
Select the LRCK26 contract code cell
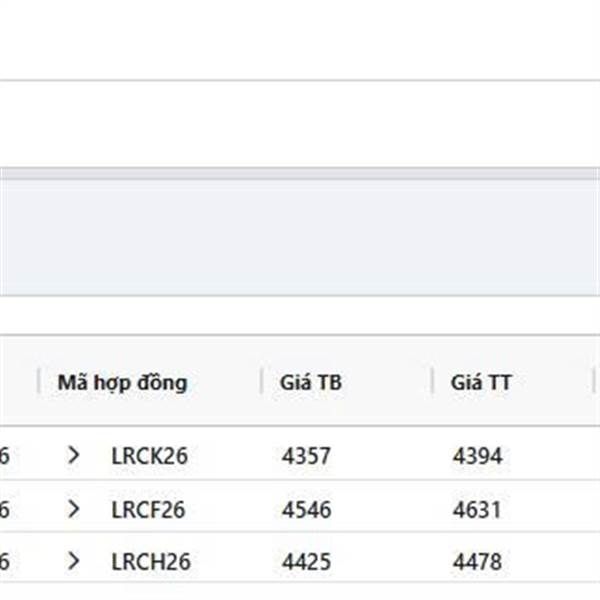(150, 456)
